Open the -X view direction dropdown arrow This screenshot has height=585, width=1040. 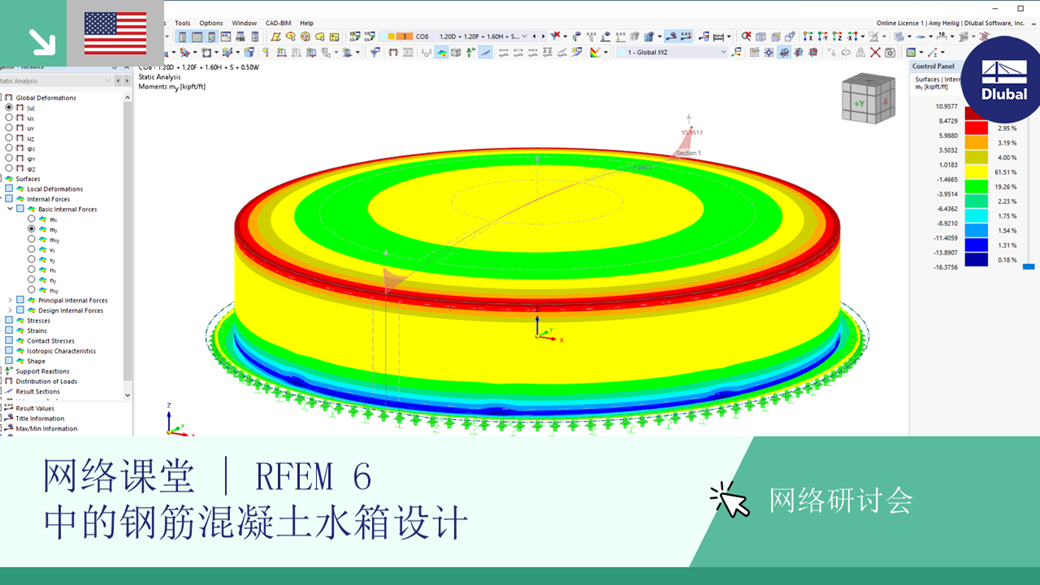(x=862, y=36)
